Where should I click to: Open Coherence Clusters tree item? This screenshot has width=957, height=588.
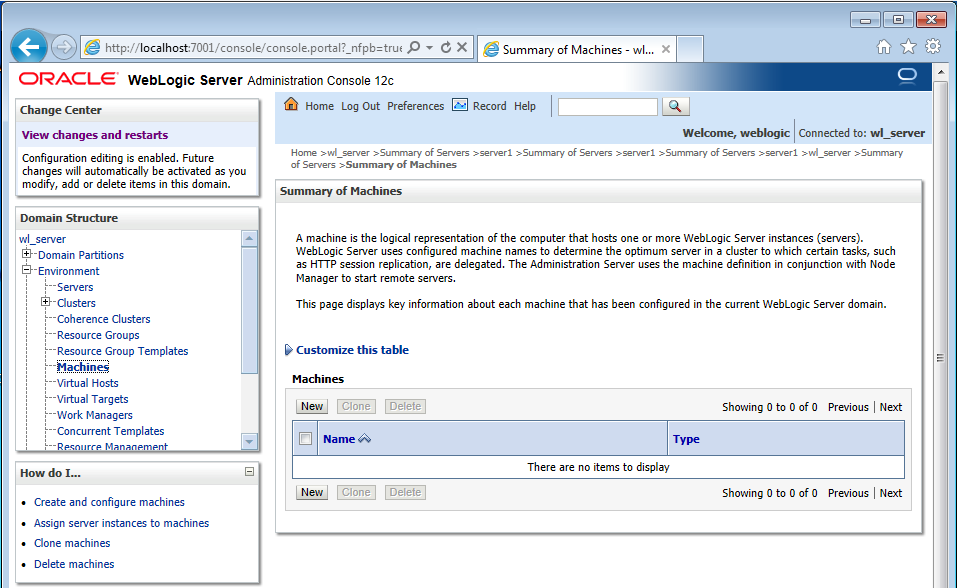(103, 319)
